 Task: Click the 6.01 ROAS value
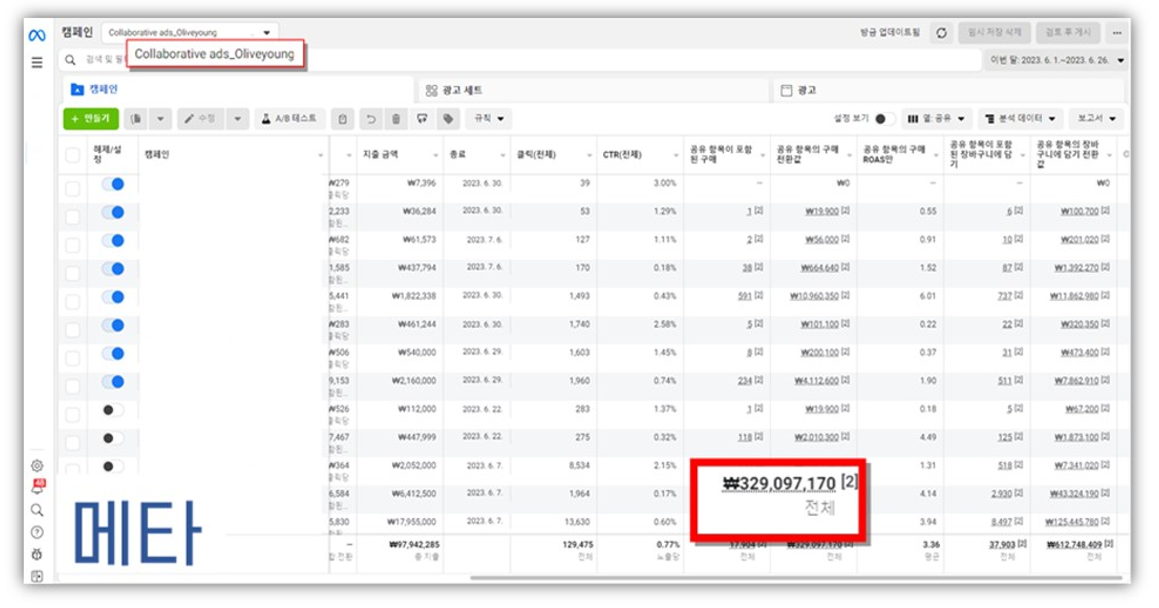coord(928,296)
